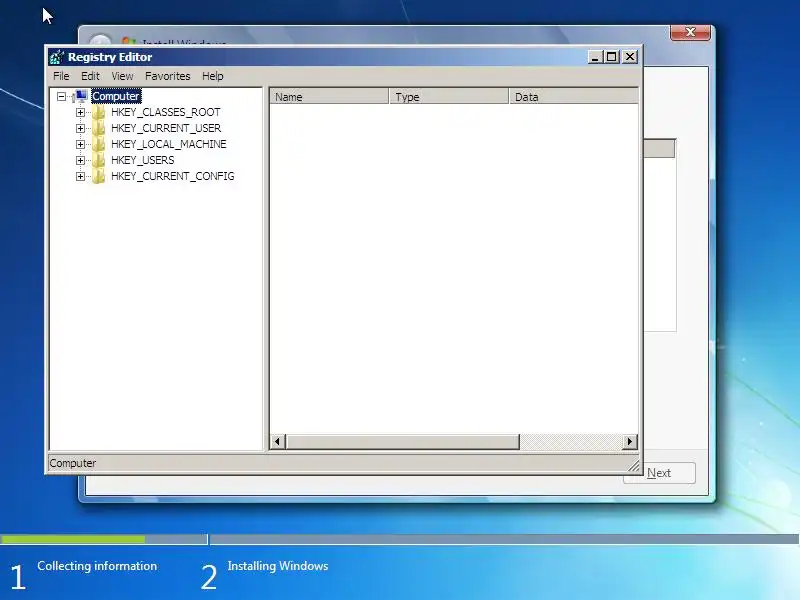Click the HKEY_CURRENT_USER folder icon
The image size is (800, 600).
pos(98,128)
